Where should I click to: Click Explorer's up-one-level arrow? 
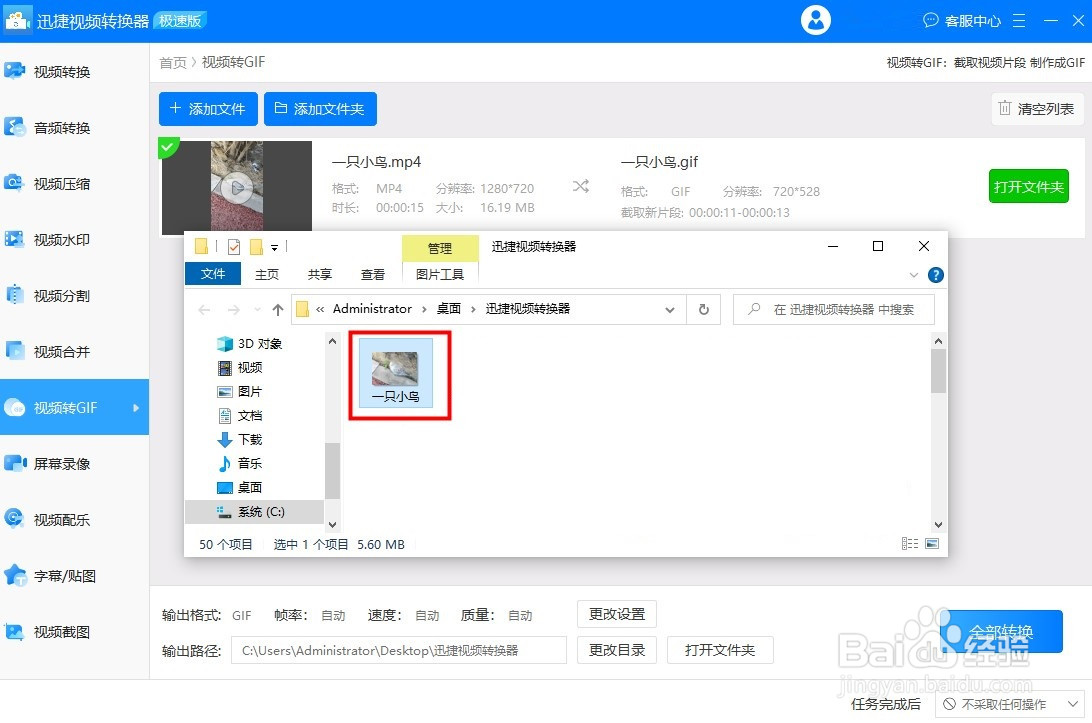pos(278,309)
